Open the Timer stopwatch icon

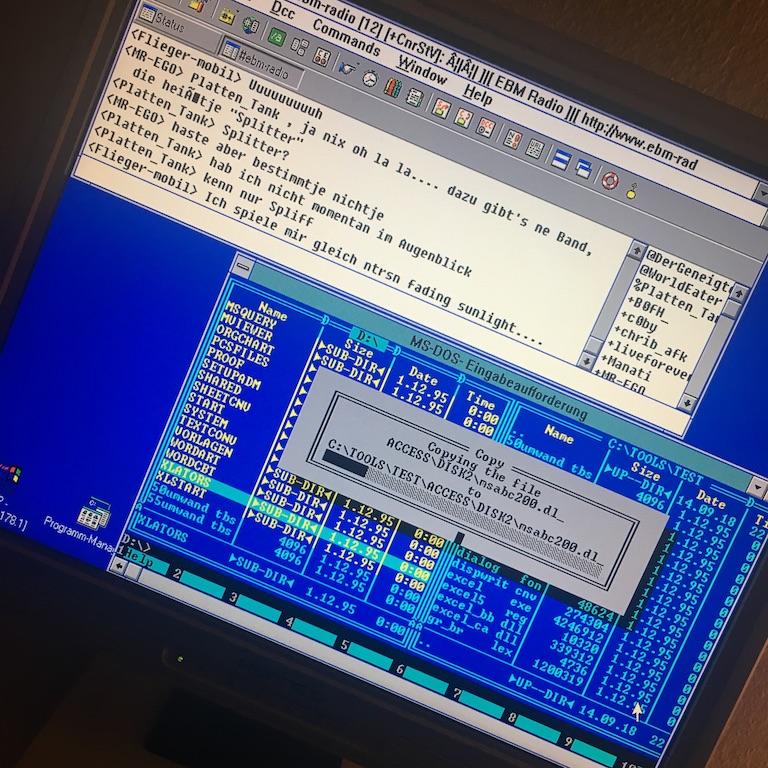point(370,78)
